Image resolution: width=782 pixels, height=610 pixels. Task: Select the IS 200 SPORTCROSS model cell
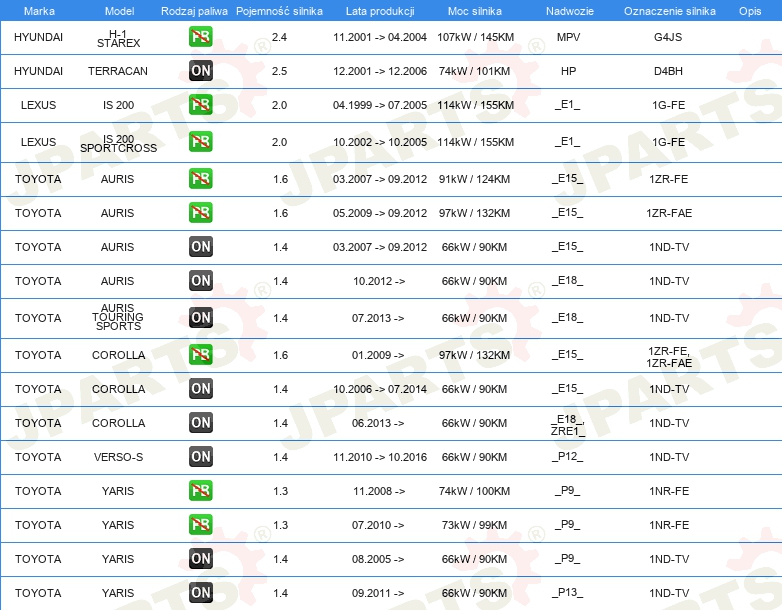click(118, 143)
